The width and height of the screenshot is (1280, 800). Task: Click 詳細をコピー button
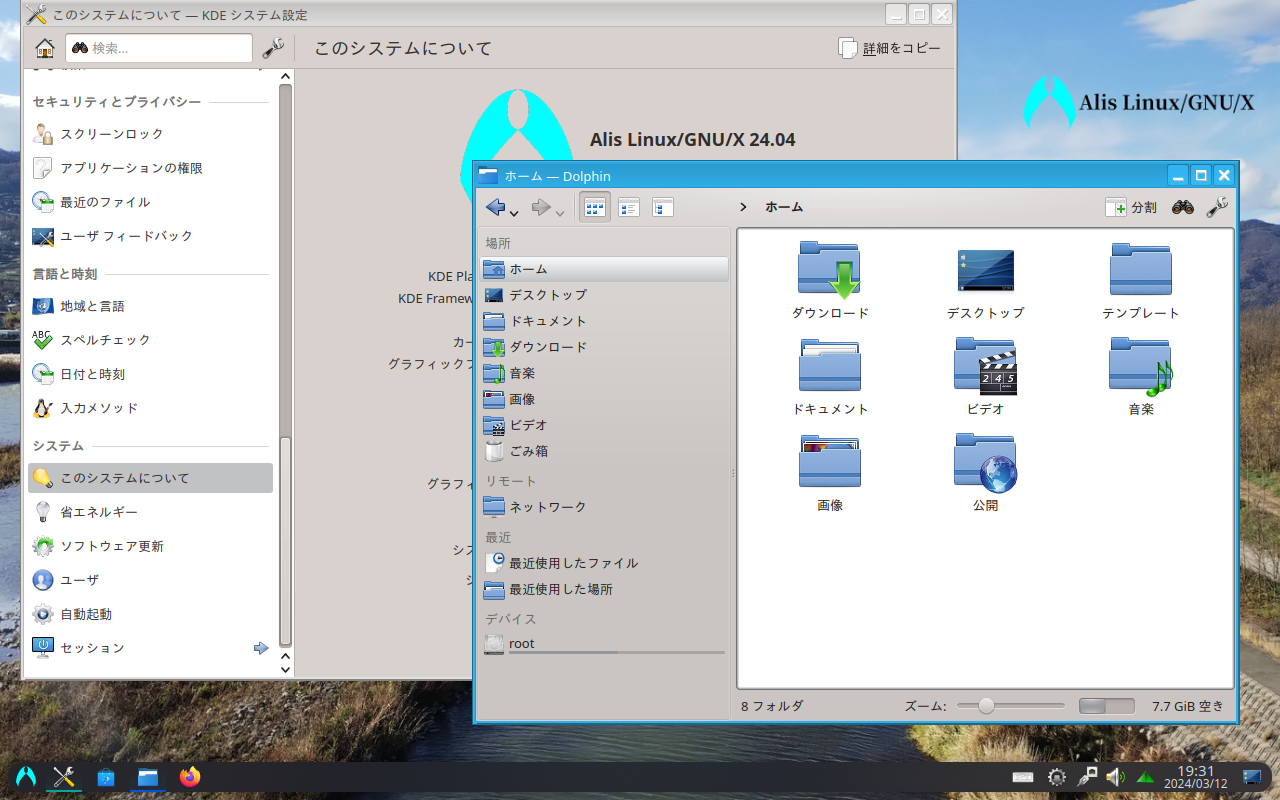(x=889, y=48)
